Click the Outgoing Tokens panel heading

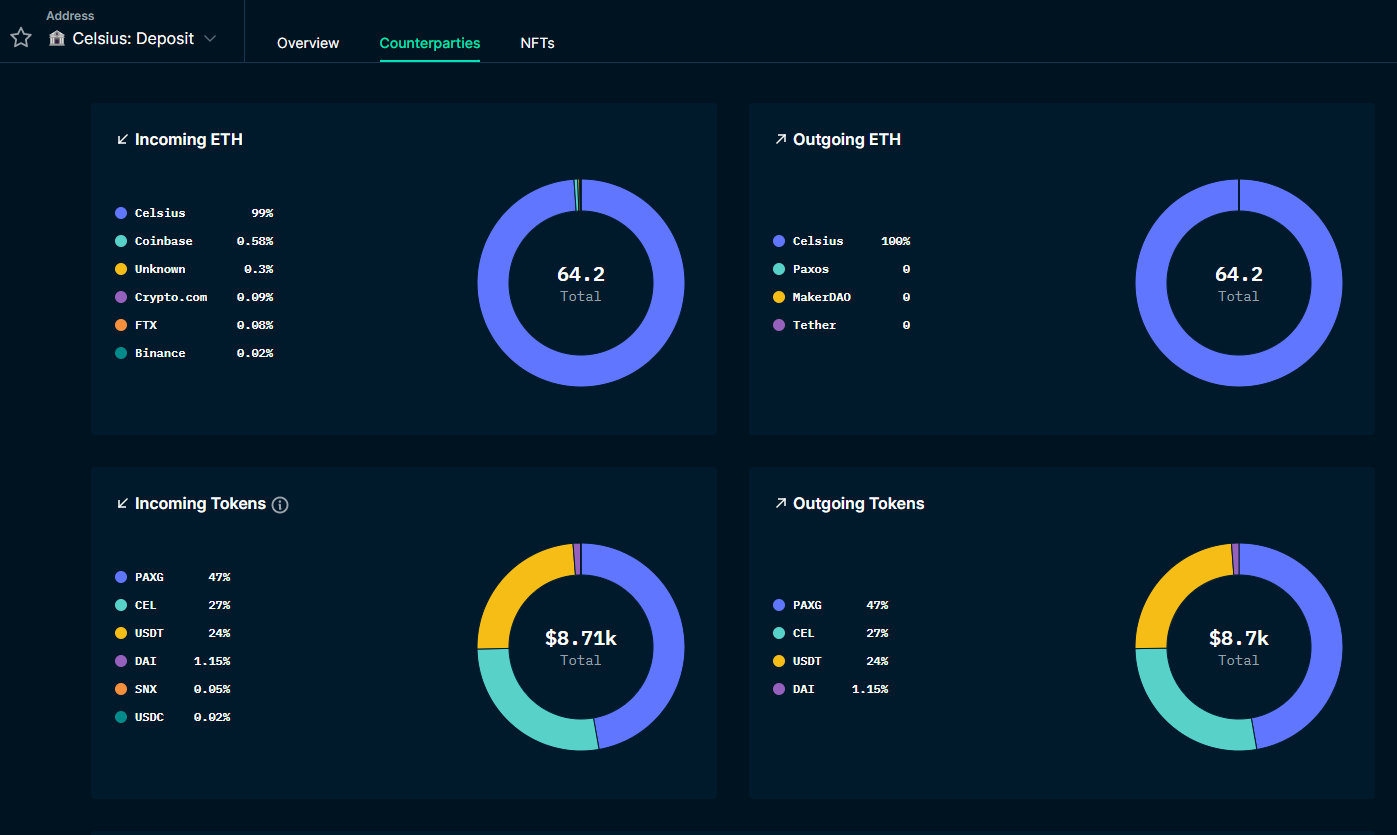[859, 504]
